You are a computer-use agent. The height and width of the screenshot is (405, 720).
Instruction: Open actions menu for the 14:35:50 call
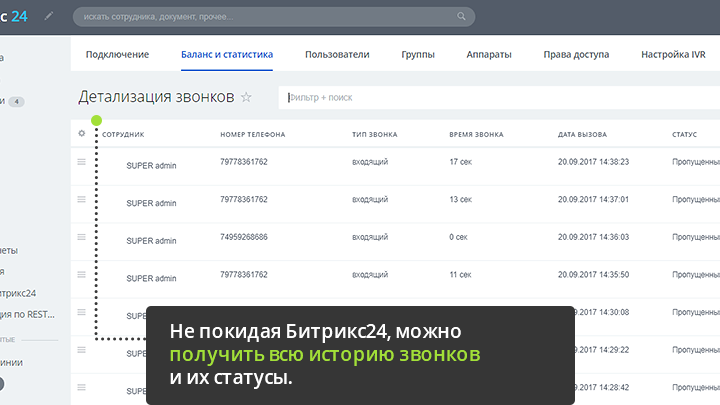pos(82,274)
